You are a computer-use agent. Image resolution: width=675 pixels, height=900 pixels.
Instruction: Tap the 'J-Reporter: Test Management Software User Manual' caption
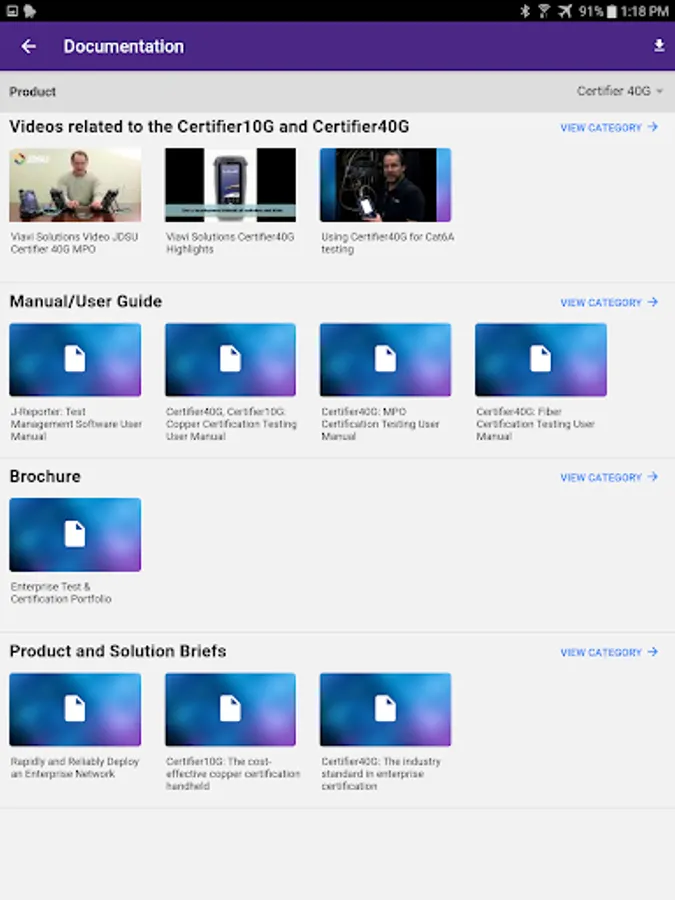pos(76,424)
